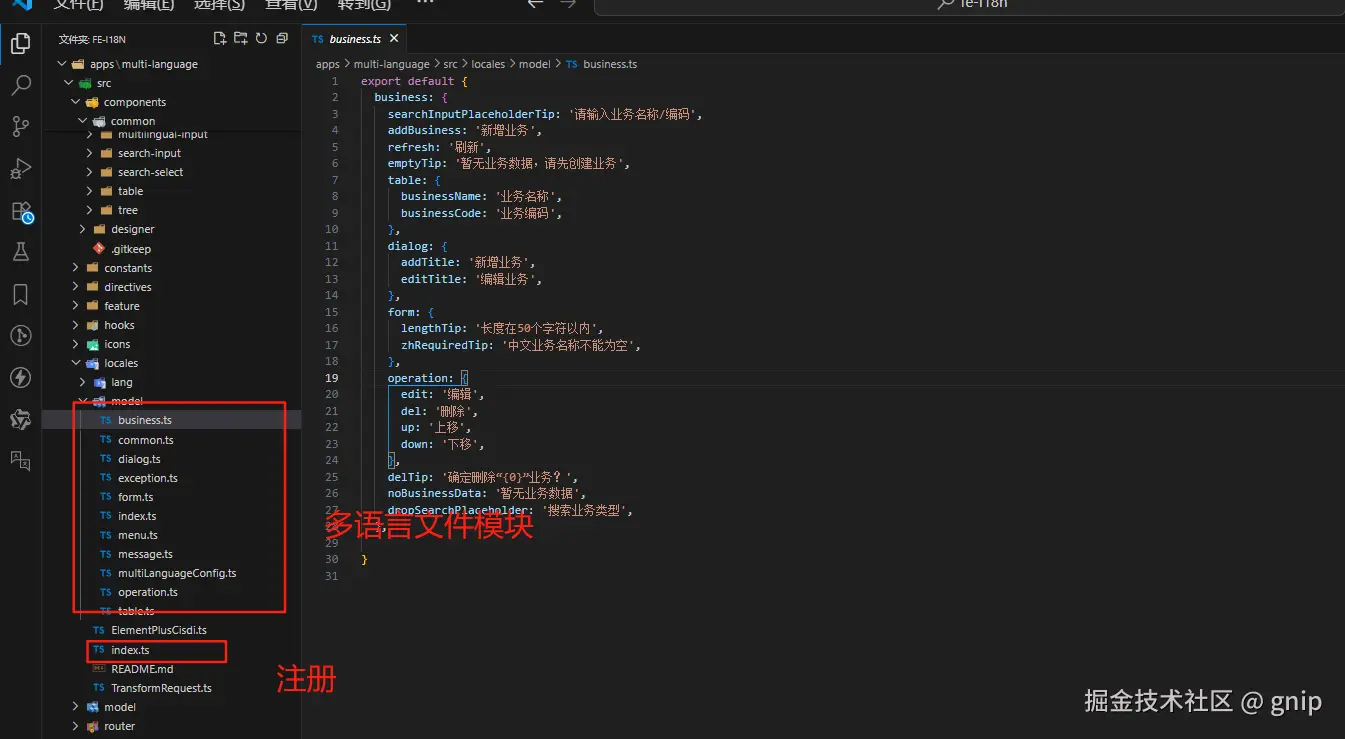Click 'src' breadcrumb segment
The width and height of the screenshot is (1345, 739).
click(451, 64)
